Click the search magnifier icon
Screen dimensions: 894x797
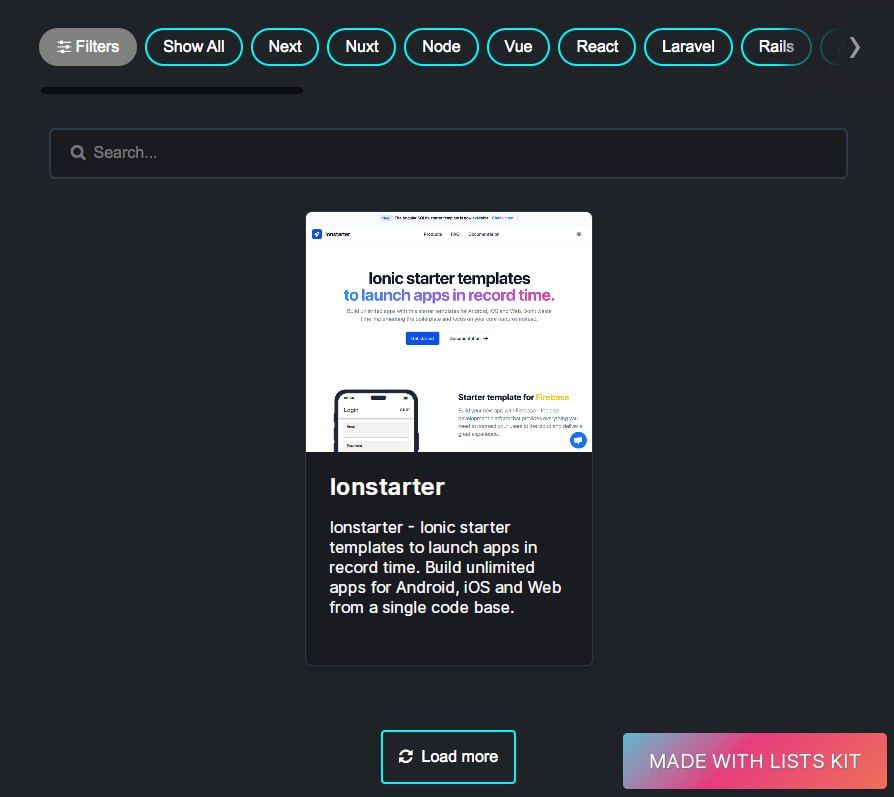tap(78, 153)
